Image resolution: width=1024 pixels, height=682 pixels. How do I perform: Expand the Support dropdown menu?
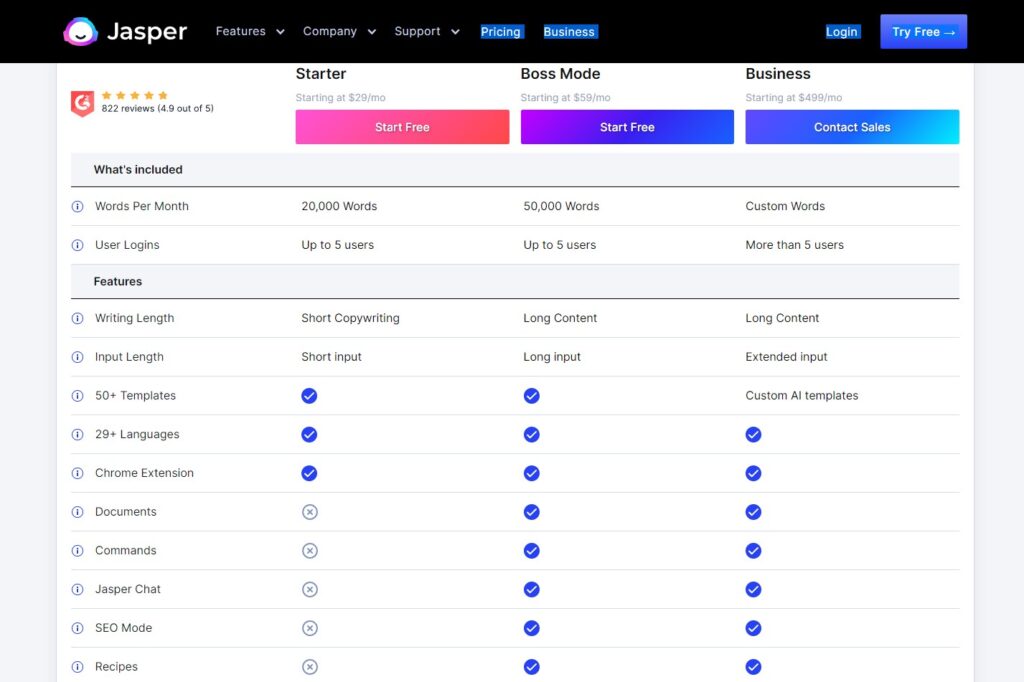coord(427,31)
